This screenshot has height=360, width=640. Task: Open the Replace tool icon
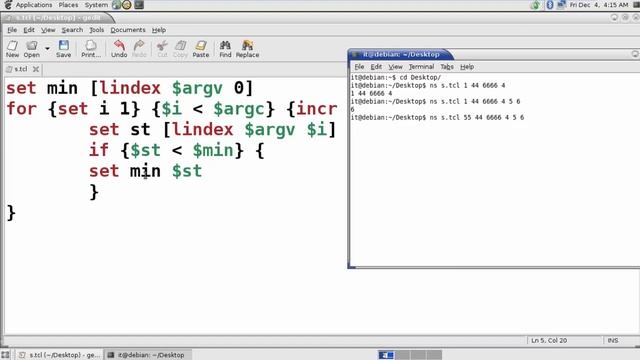pos(247,49)
